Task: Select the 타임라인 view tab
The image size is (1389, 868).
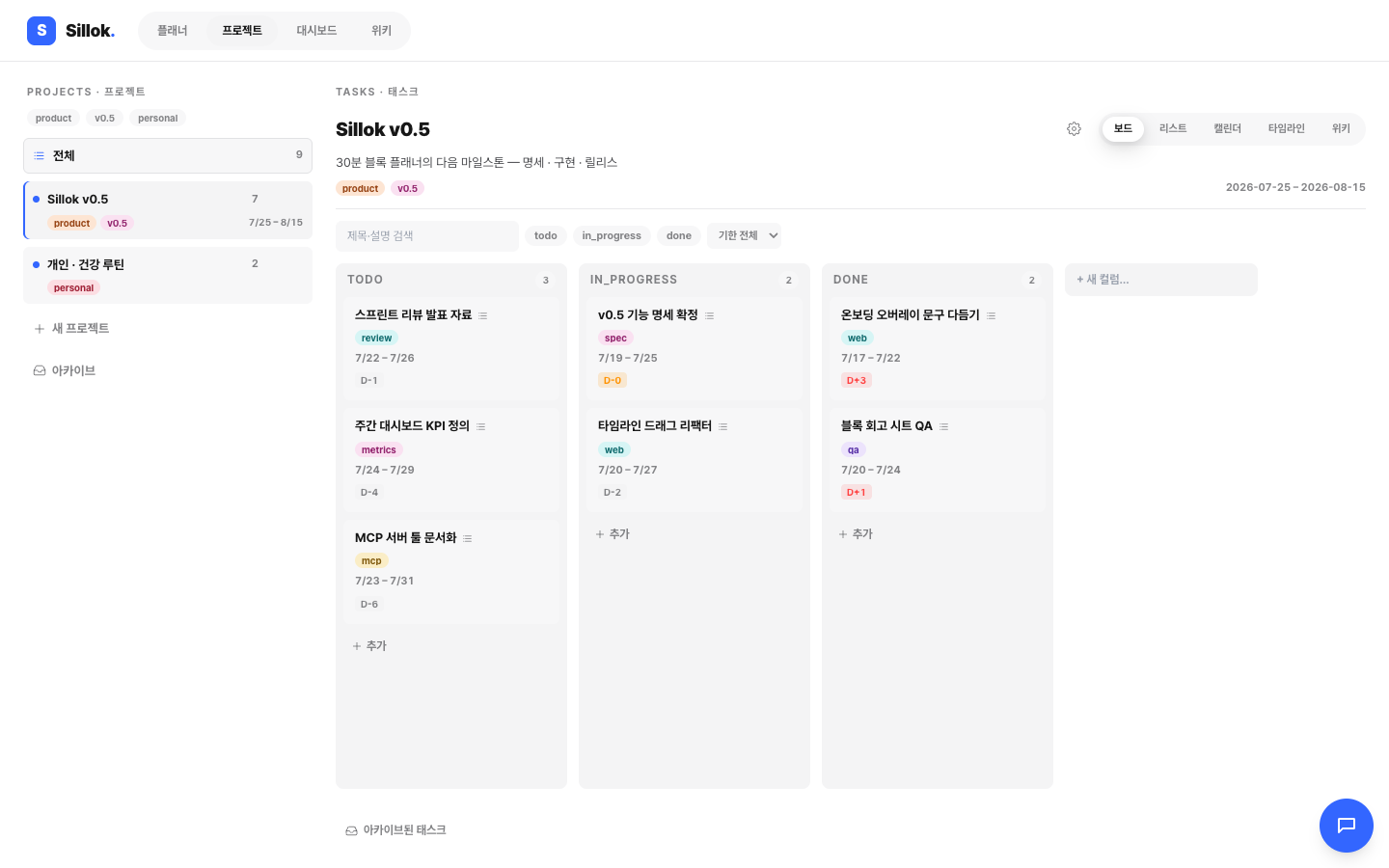Action: click(x=1286, y=128)
